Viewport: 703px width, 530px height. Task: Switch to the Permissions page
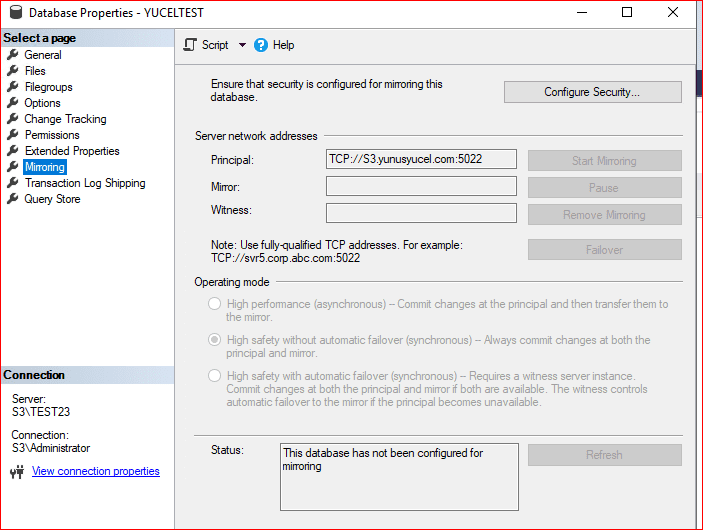pos(52,135)
